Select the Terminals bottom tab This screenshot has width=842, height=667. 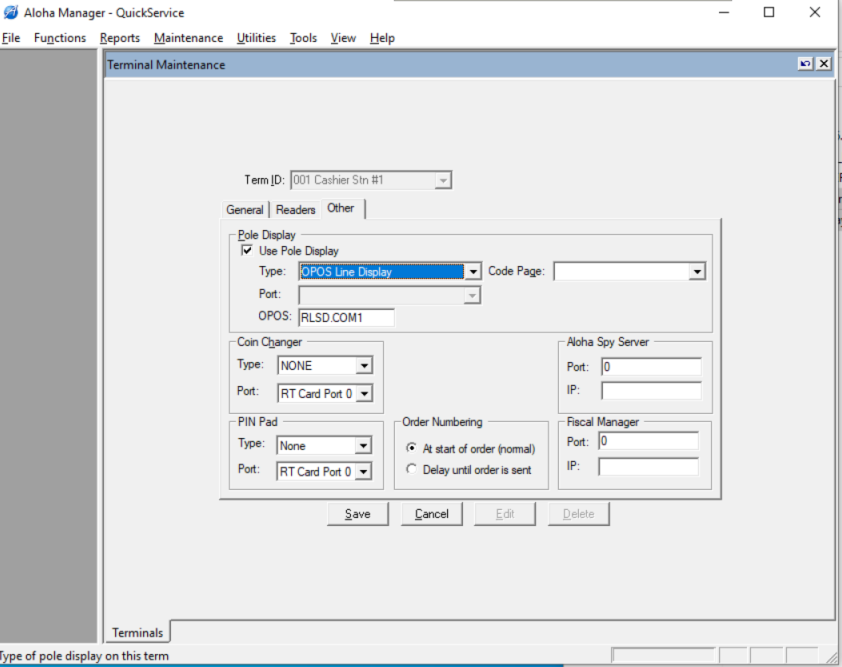[137, 632]
